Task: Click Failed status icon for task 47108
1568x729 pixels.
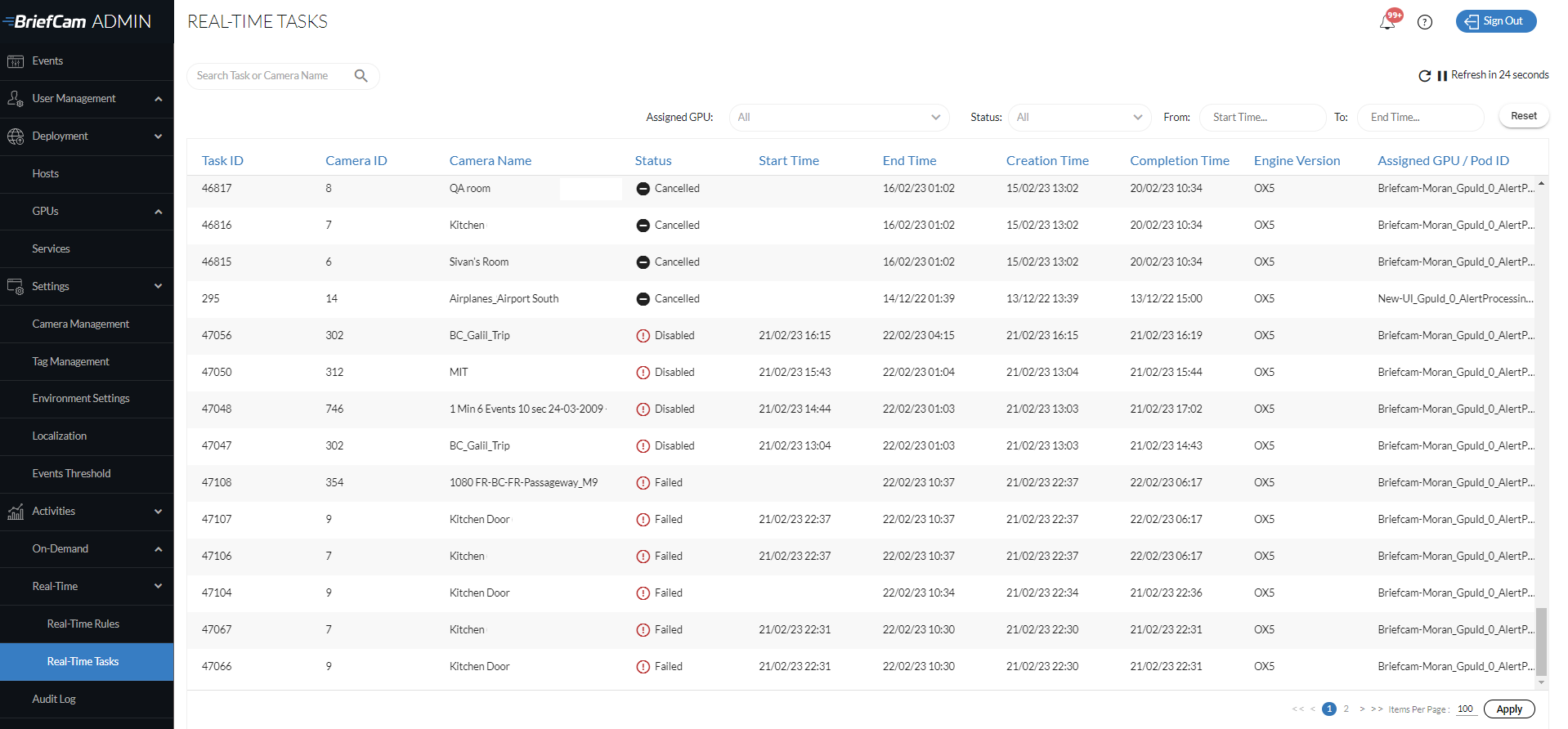Action: (x=643, y=483)
